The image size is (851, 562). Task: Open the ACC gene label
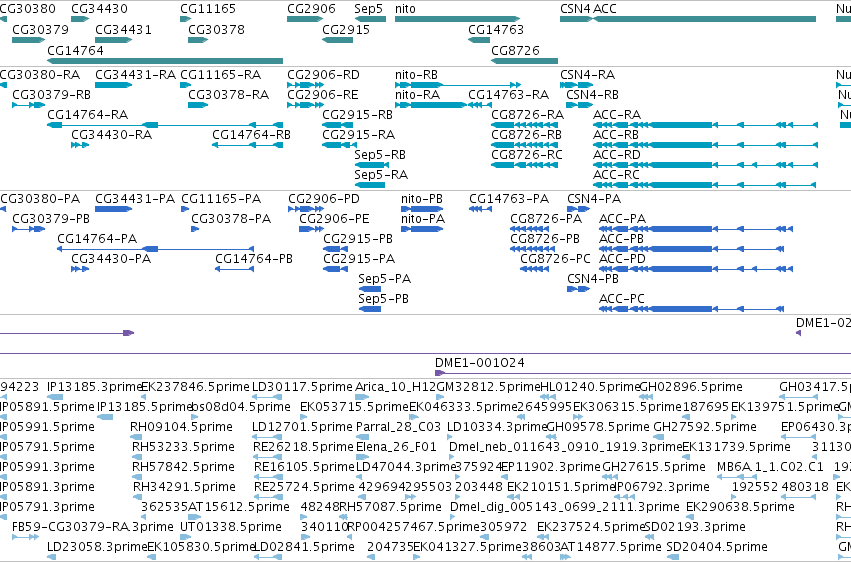[605, 9]
